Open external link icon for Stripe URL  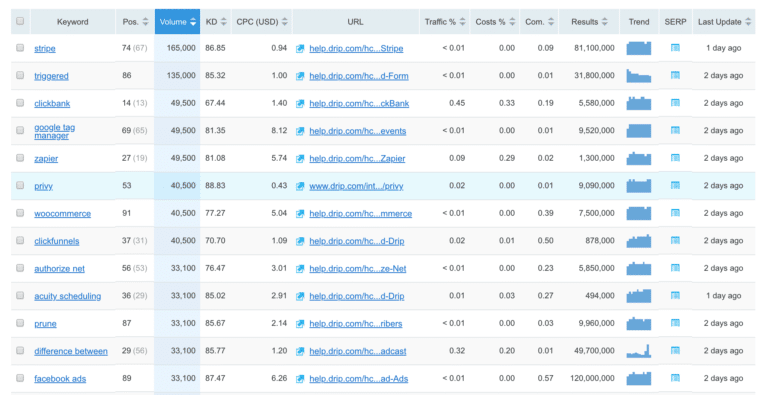pyautogui.click(x=300, y=49)
